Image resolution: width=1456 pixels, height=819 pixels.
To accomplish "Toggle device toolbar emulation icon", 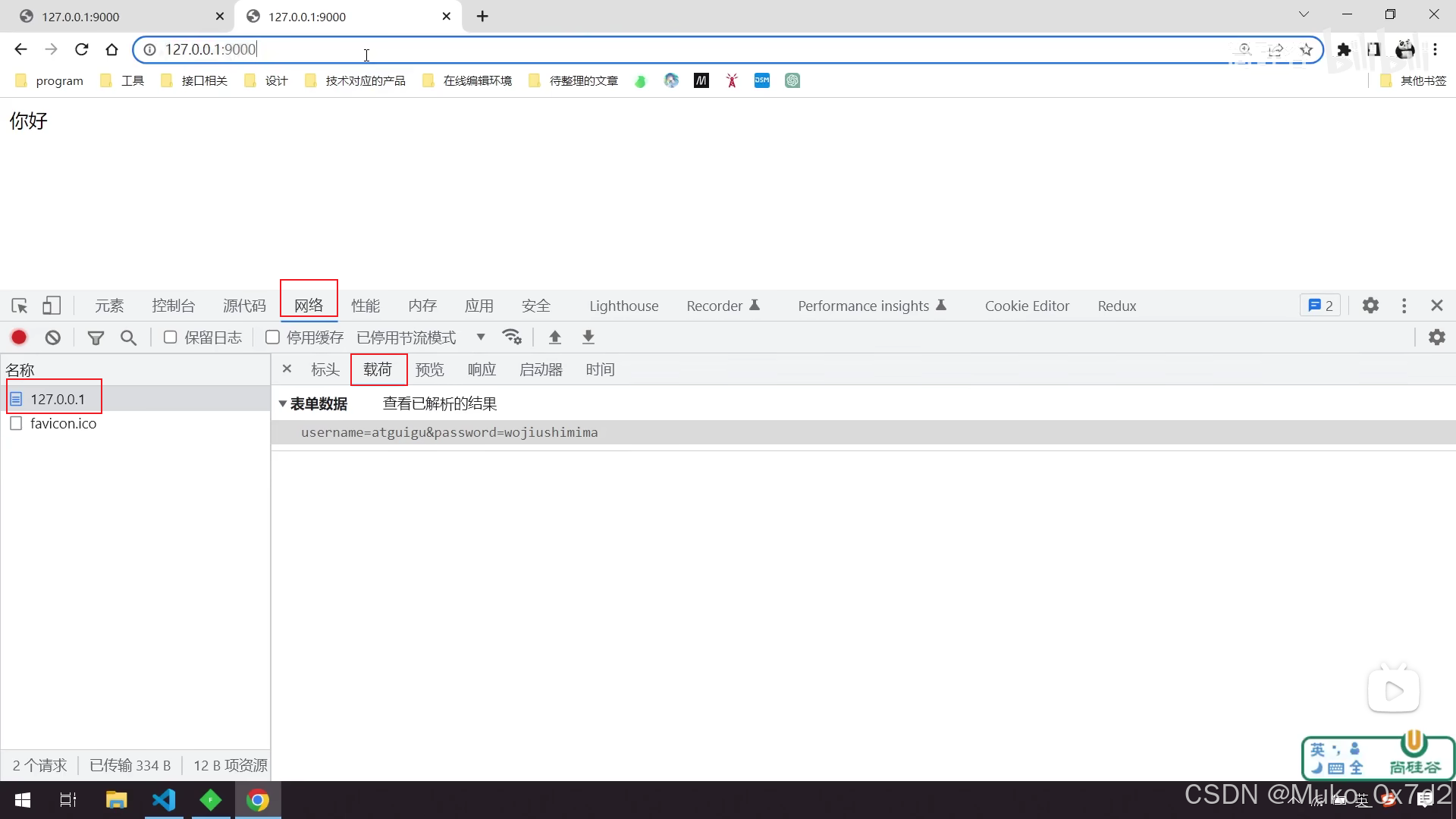I will 51,305.
